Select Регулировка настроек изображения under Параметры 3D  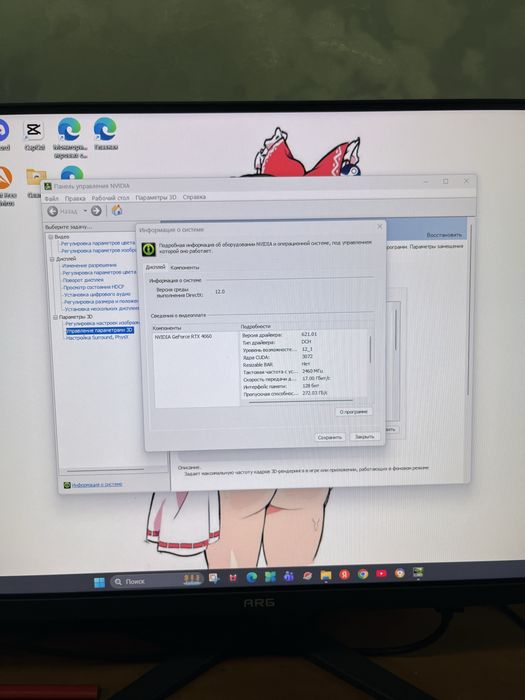[103, 323]
